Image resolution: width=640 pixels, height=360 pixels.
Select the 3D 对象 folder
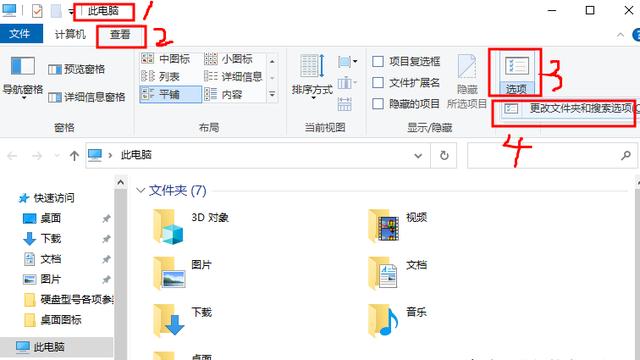point(191,227)
